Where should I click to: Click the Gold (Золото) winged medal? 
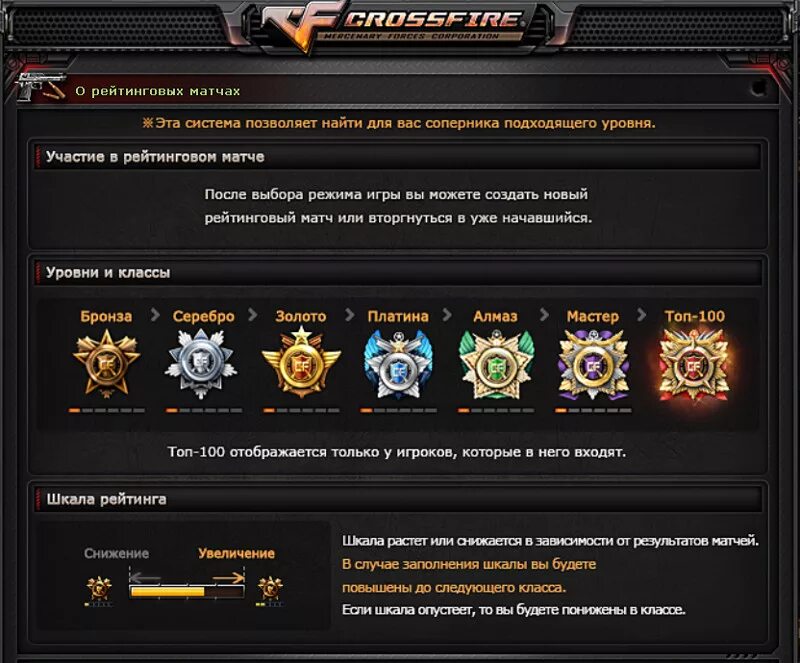(301, 363)
